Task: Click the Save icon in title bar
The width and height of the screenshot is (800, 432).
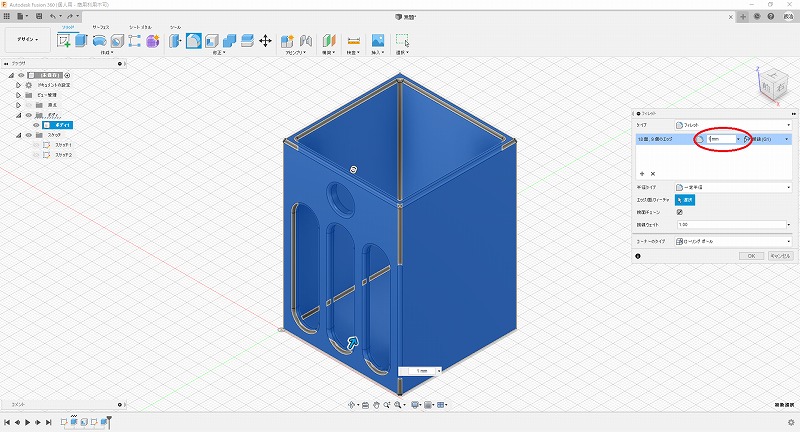Action: pos(37,17)
